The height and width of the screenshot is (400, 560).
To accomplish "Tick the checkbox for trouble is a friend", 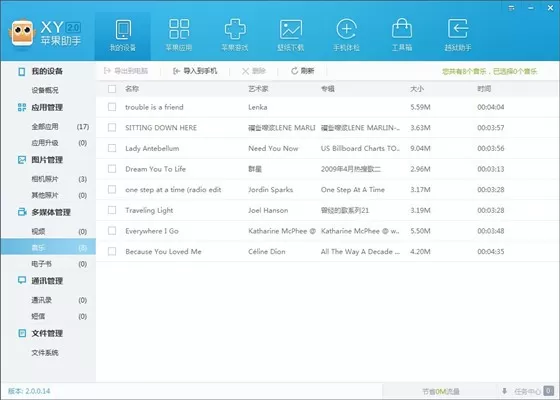I will point(112,107).
